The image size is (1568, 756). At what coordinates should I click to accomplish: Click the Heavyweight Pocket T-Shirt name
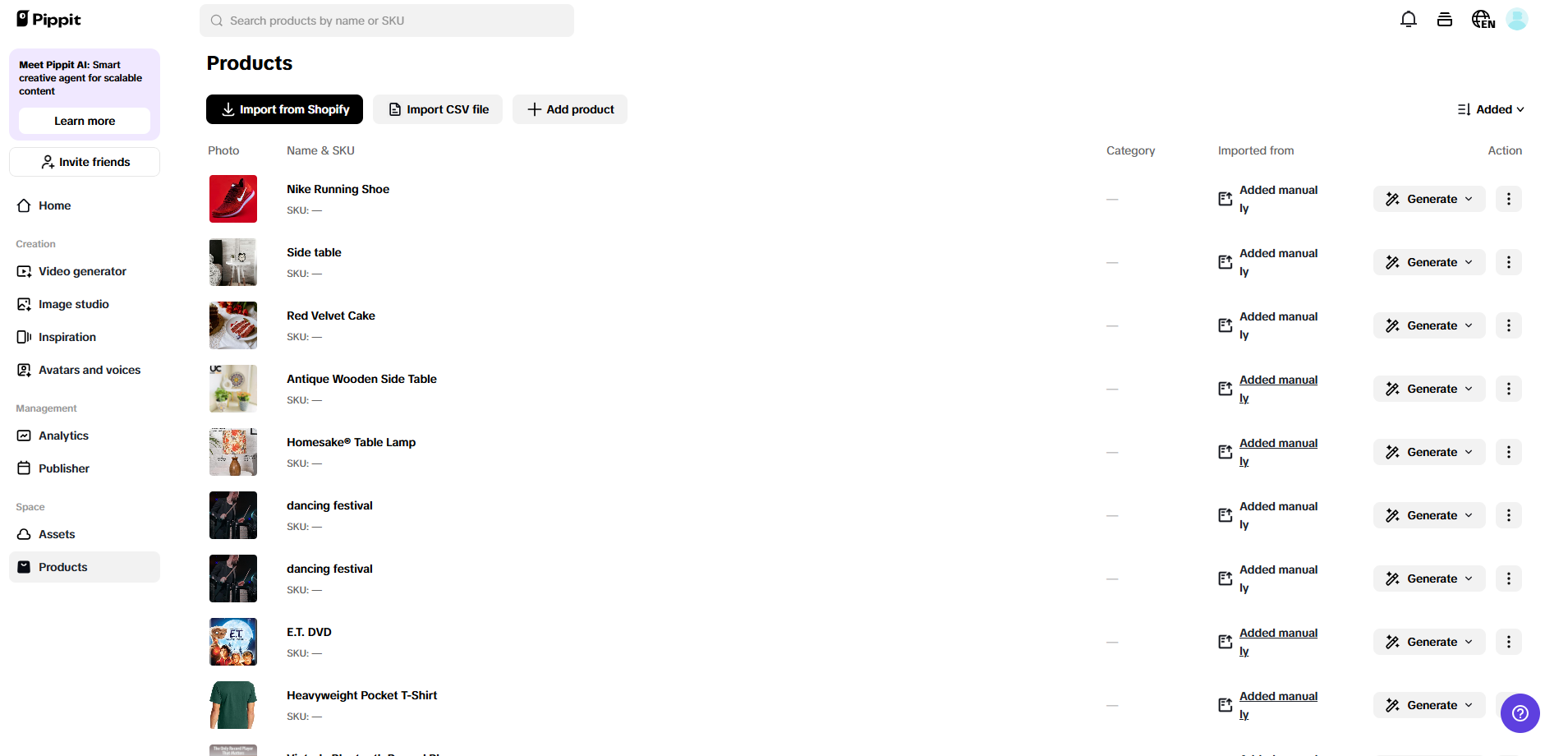361,695
